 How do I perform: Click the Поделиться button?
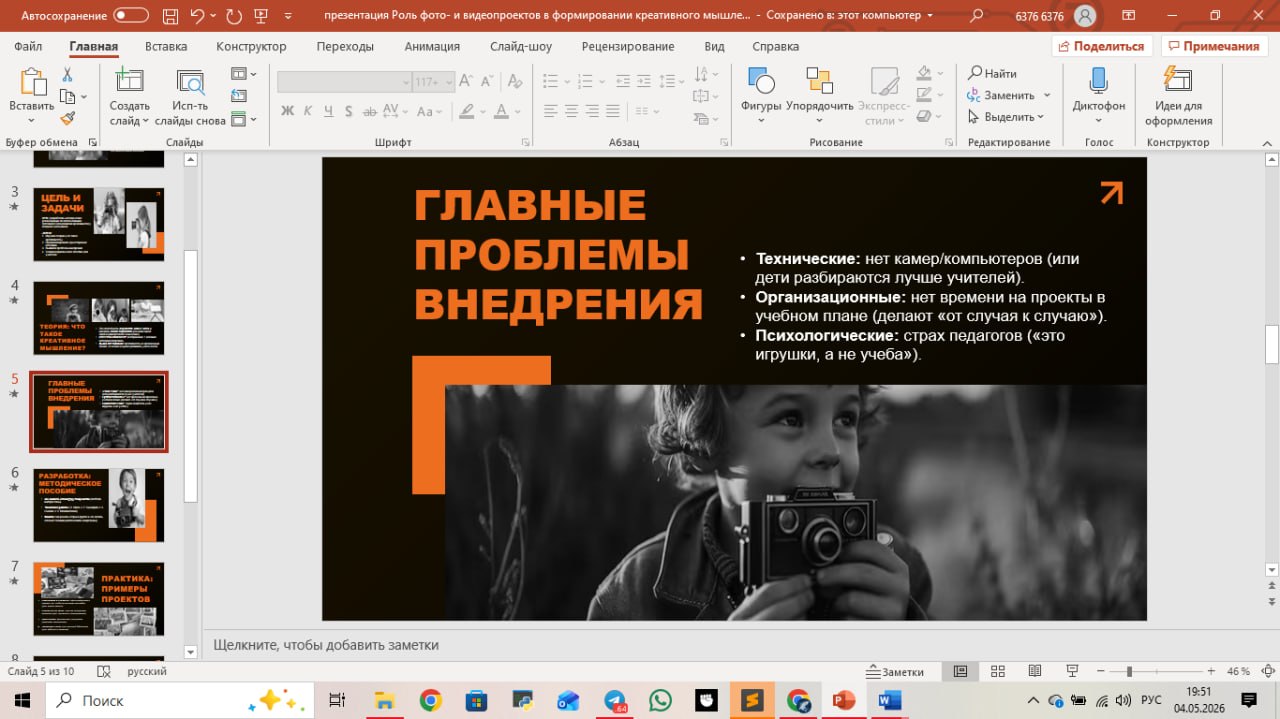[1102, 46]
